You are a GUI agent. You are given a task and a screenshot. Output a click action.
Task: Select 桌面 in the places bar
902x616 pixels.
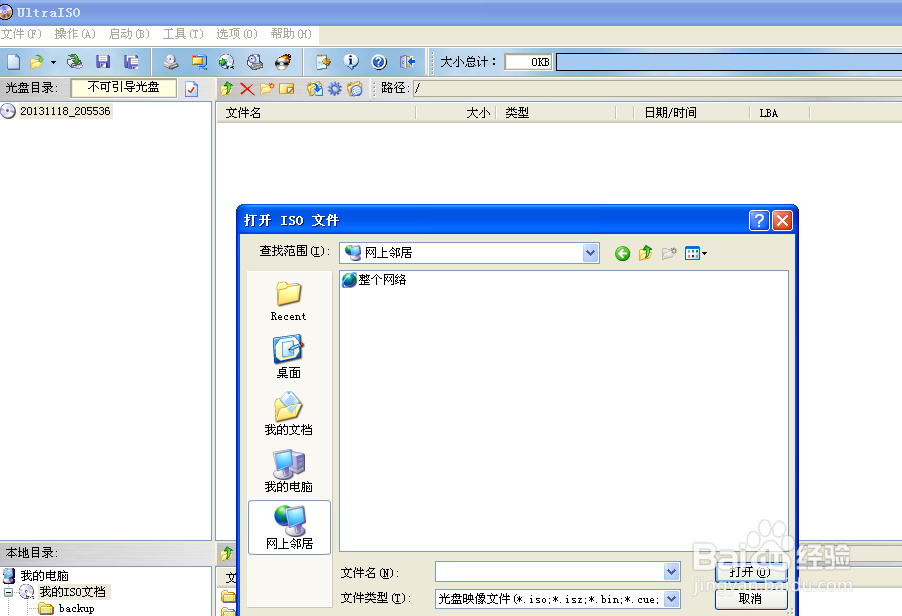[x=288, y=357]
